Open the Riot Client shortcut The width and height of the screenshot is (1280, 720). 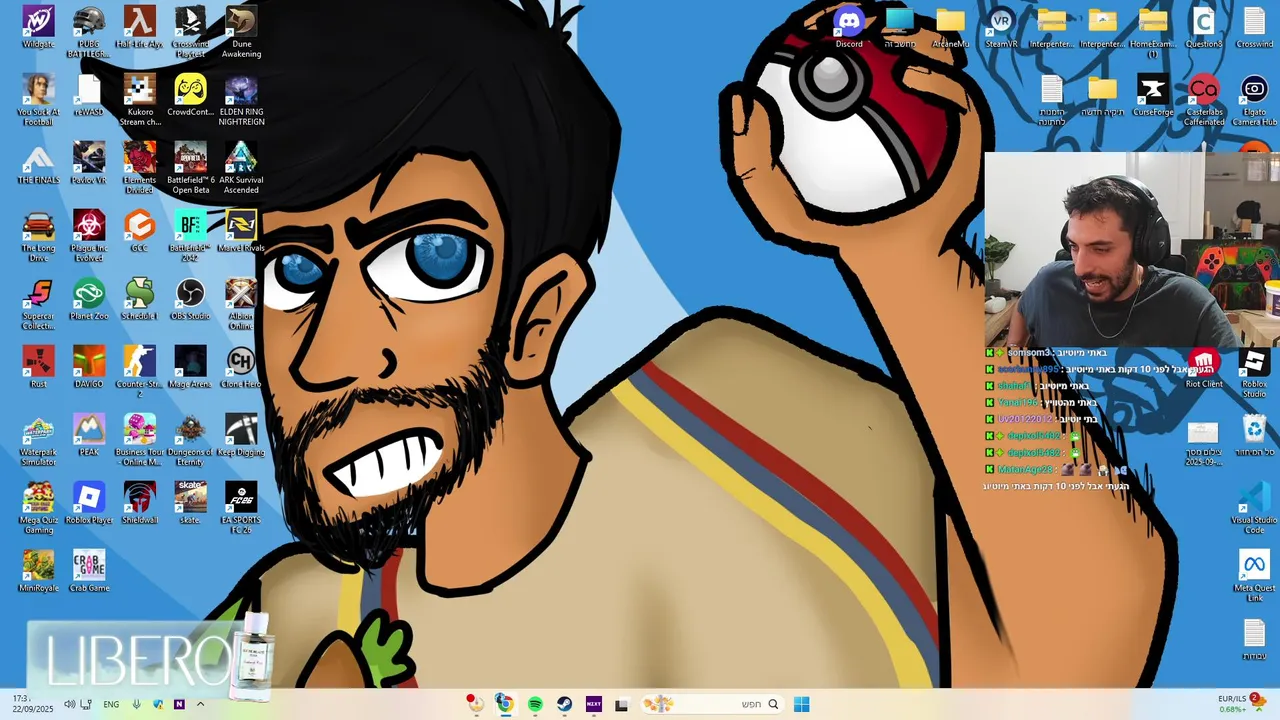1204,367
